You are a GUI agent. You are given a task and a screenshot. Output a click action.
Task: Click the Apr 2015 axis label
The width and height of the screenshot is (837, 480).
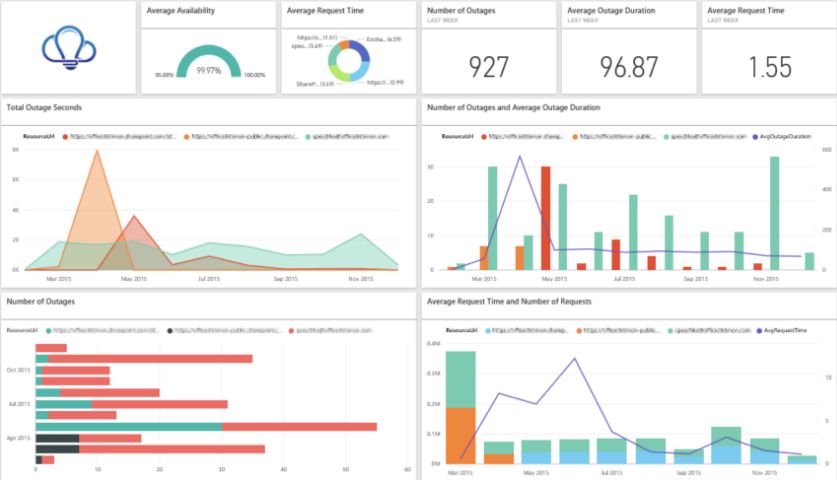[x=19, y=438]
